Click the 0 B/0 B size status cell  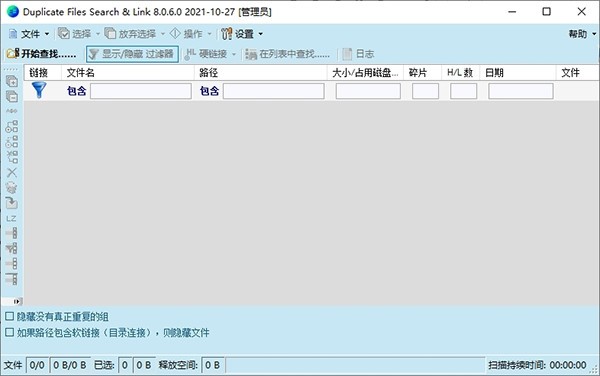coord(70,365)
